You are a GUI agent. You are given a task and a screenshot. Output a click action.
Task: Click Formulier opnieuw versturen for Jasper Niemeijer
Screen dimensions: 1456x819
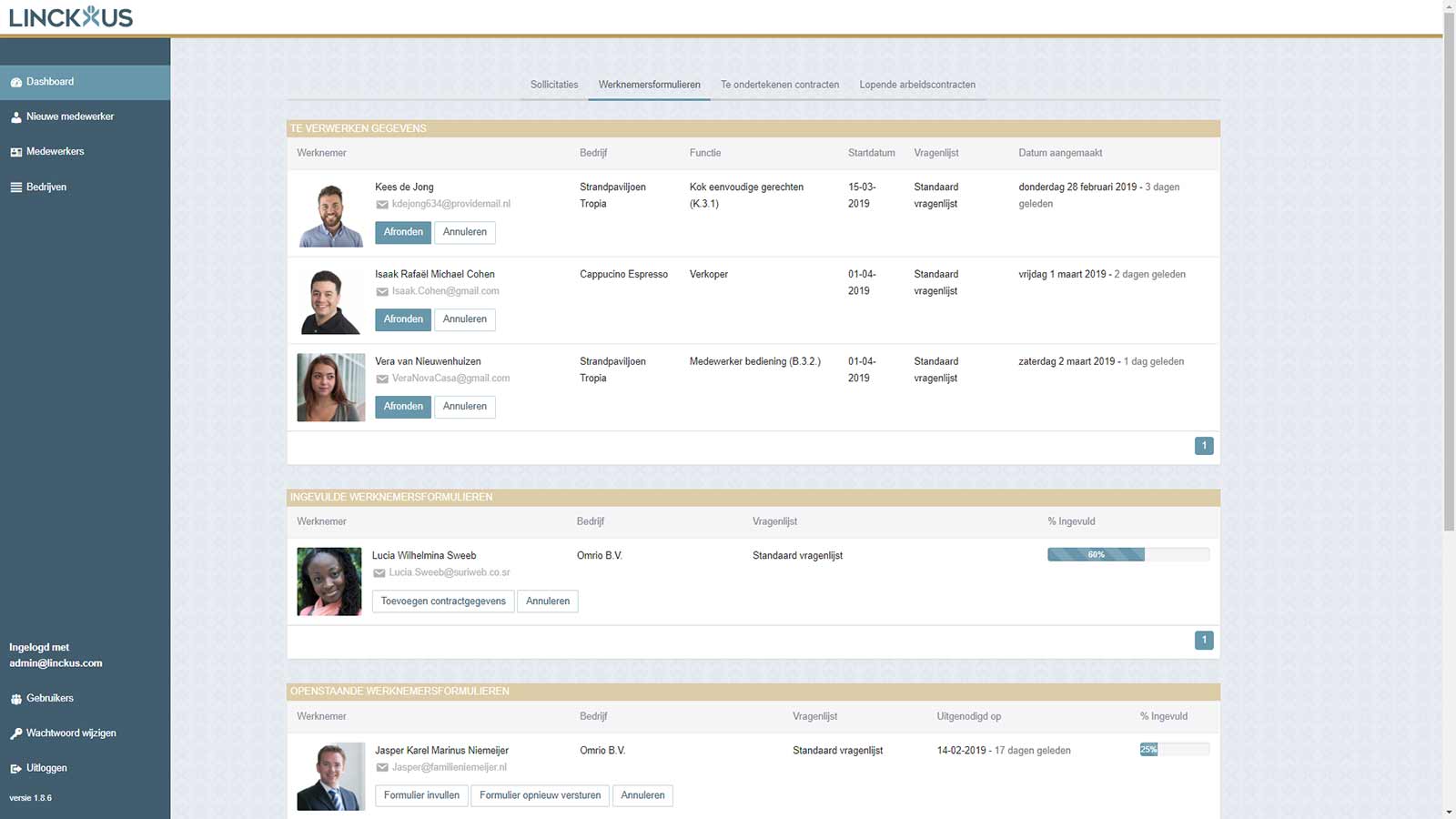tap(540, 795)
